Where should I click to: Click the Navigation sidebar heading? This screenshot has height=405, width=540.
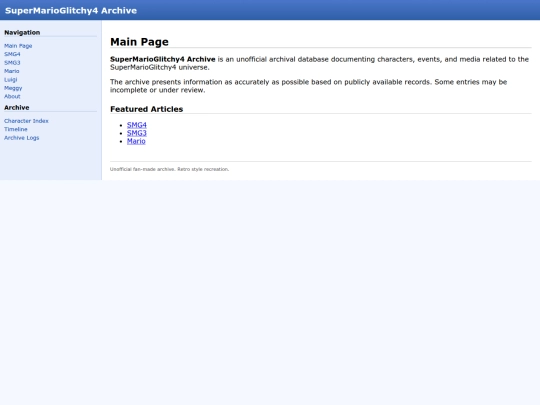tap(22, 32)
